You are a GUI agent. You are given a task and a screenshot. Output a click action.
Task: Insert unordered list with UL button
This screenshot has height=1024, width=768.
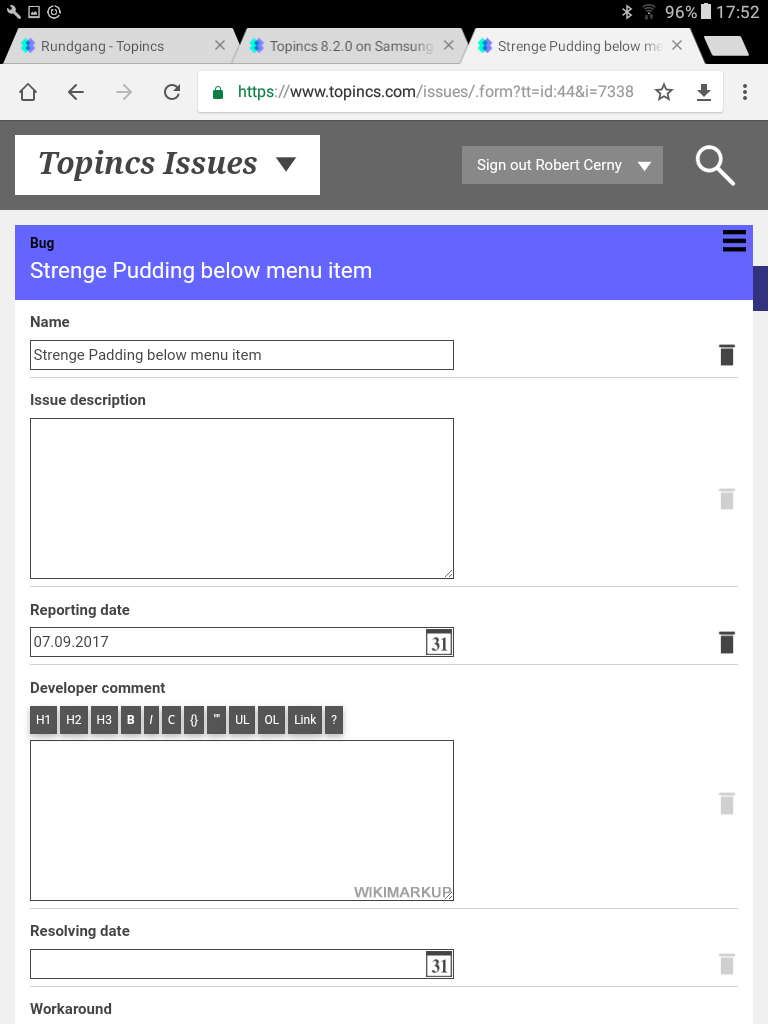pos(241,720)
